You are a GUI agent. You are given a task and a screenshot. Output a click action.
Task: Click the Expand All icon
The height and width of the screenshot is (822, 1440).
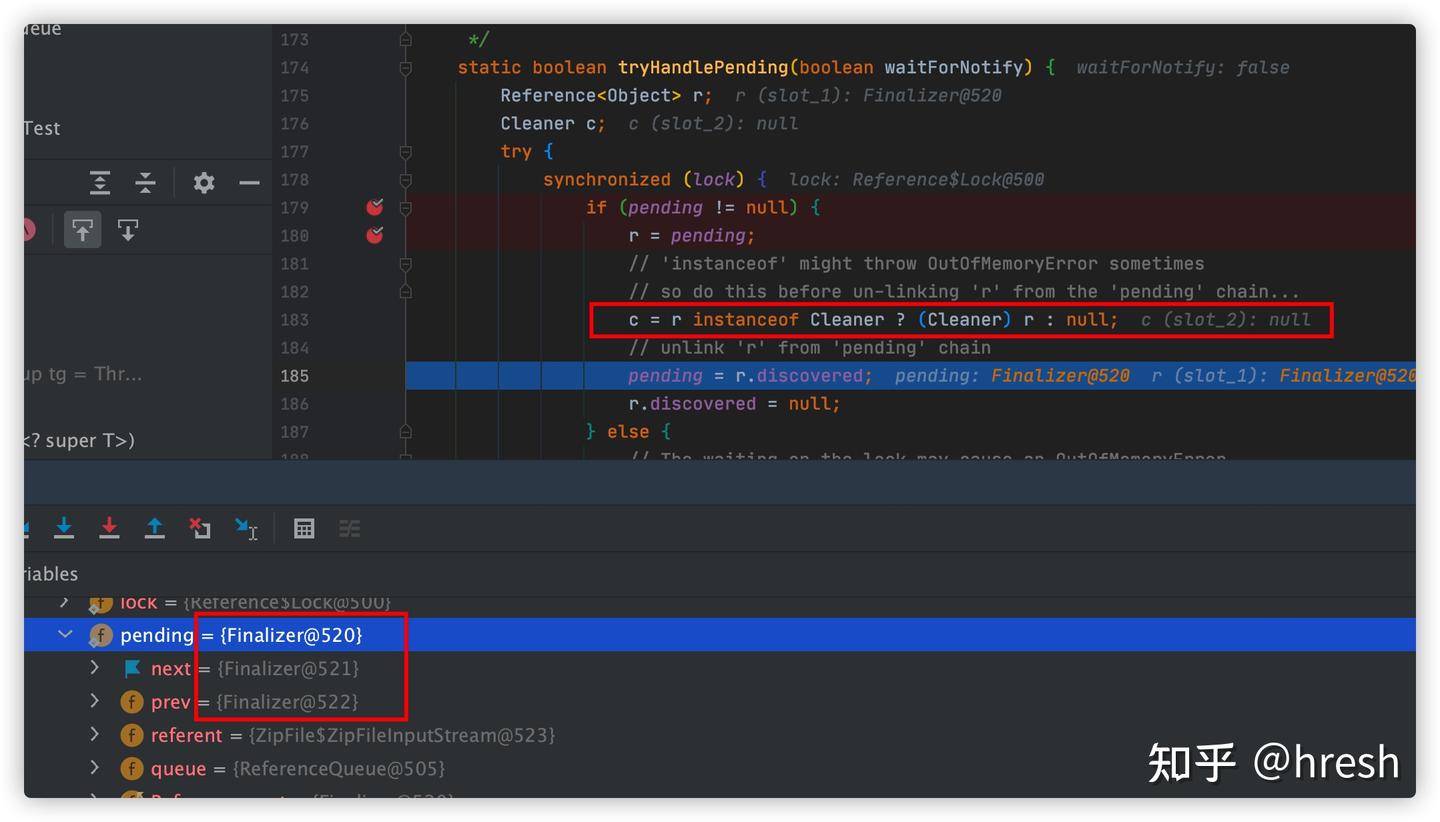pos(99,183)
